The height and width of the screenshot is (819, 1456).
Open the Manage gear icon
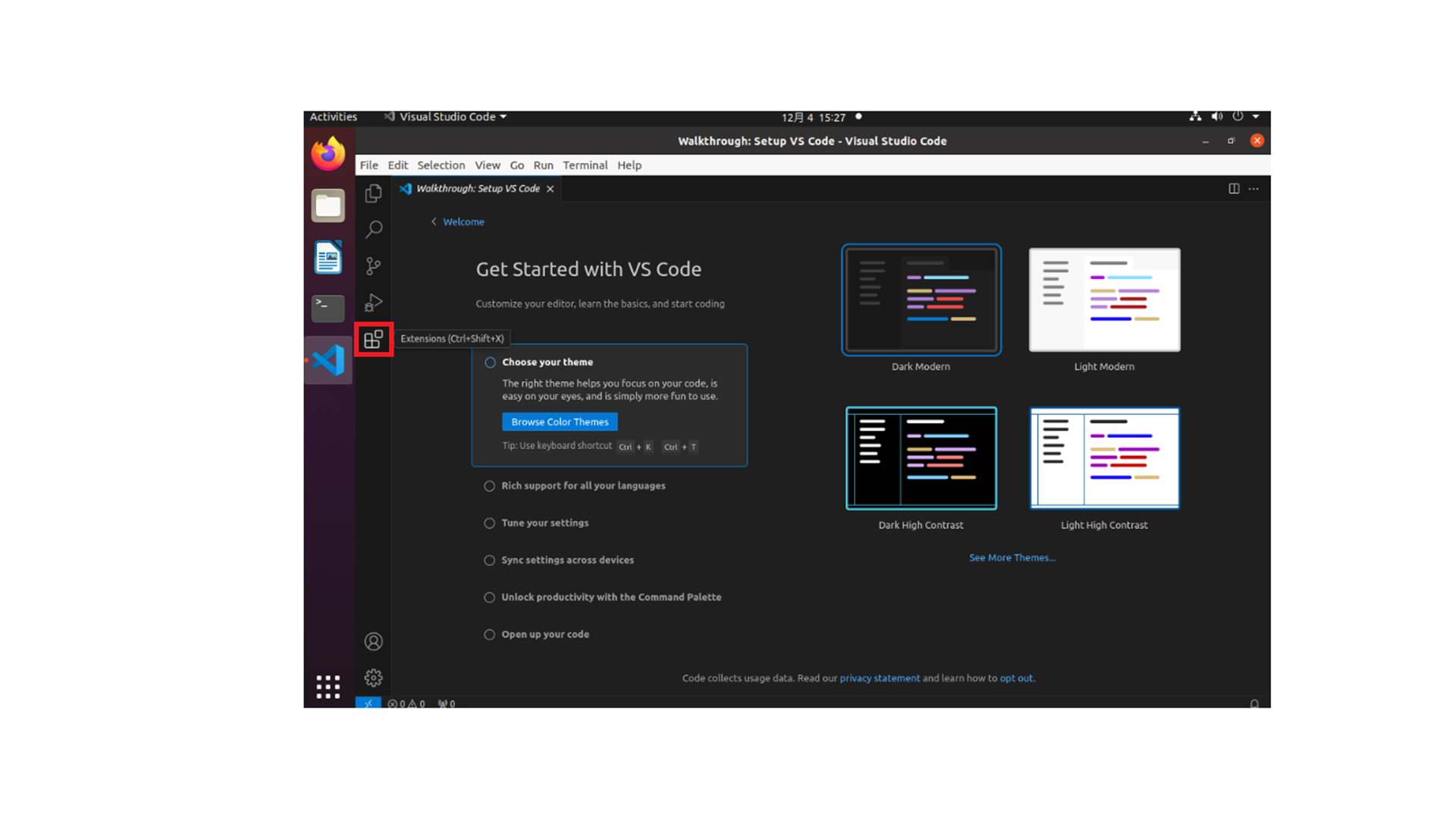(x=373, y=678)
